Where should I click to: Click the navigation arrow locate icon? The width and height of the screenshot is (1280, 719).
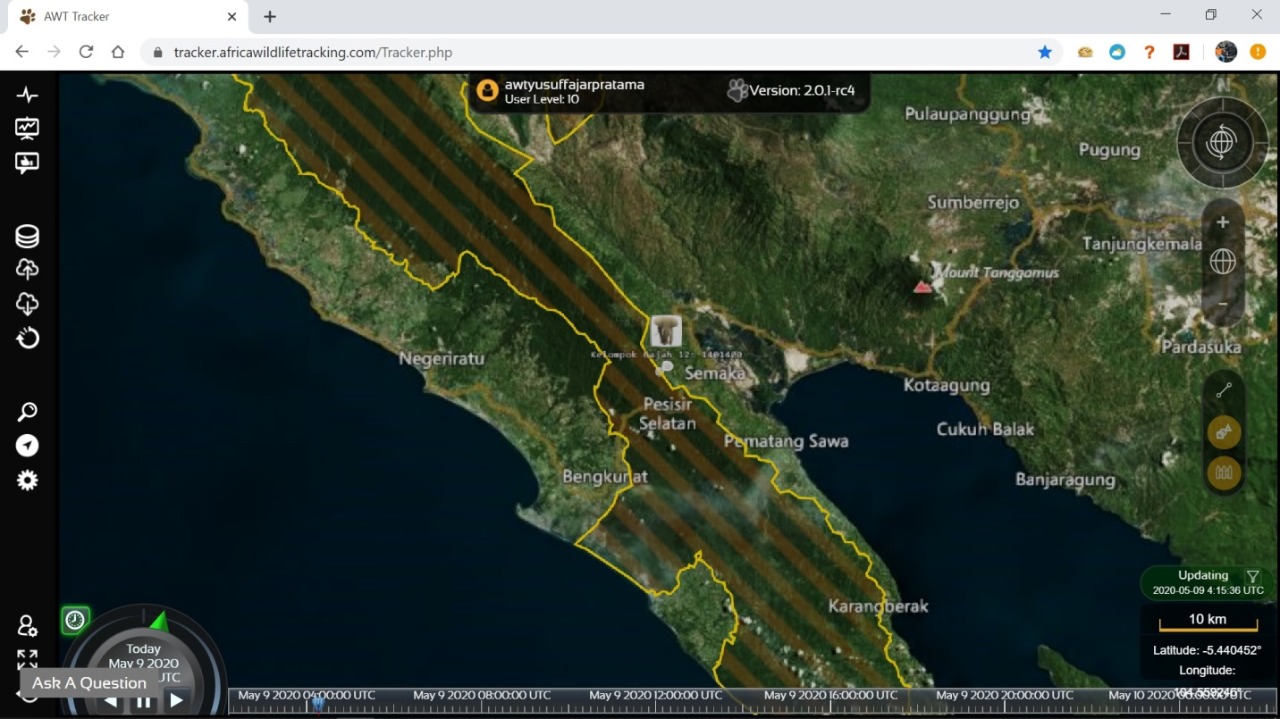(x=27, y=446)
